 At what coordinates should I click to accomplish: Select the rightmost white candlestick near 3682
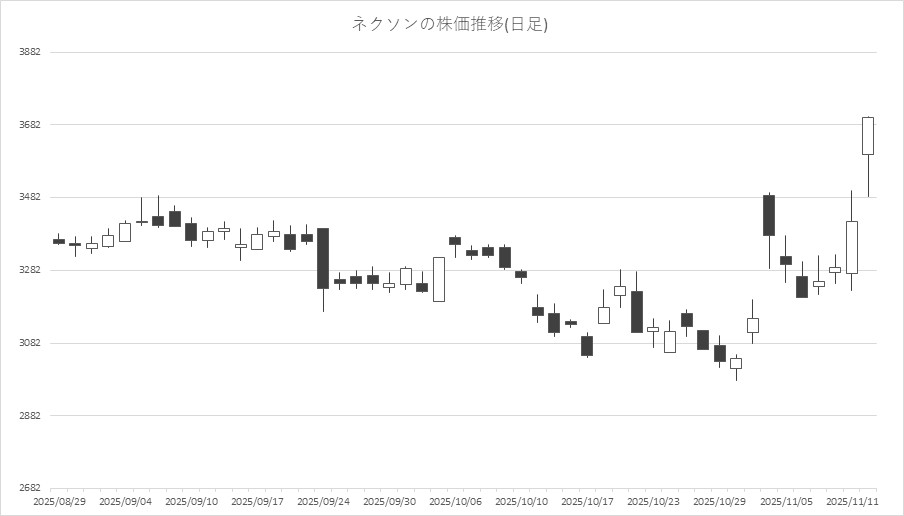[x=868, y=136]
